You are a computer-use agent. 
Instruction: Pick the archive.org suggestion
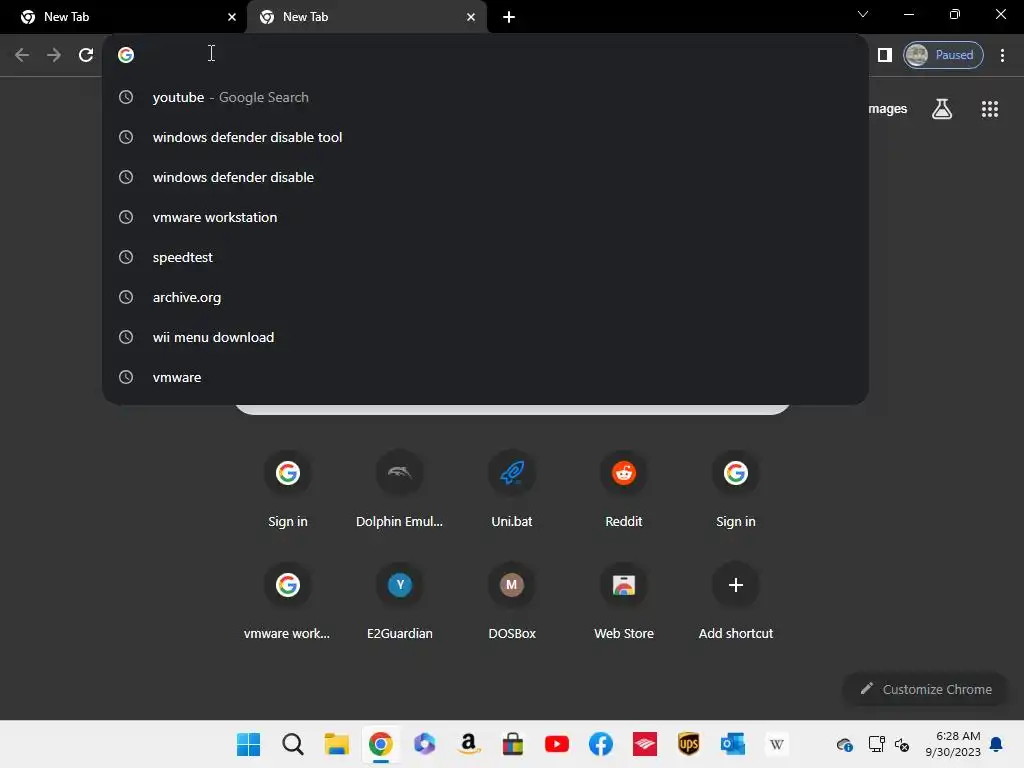point(485,297)
